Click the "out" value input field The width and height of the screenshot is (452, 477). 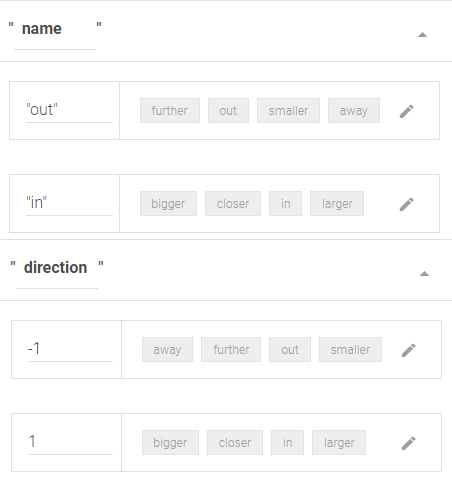69,111
